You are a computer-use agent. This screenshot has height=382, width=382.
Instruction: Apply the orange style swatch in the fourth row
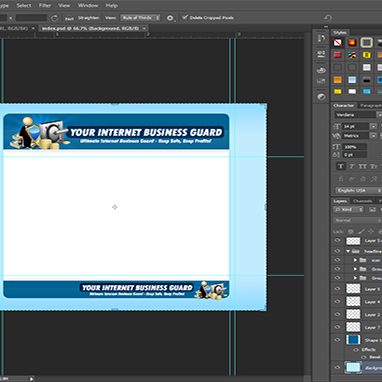pos(338,80)
